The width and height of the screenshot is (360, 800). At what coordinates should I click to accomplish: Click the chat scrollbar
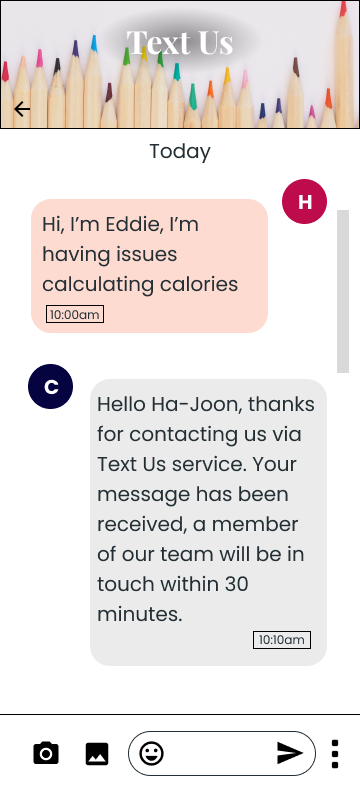343,291
